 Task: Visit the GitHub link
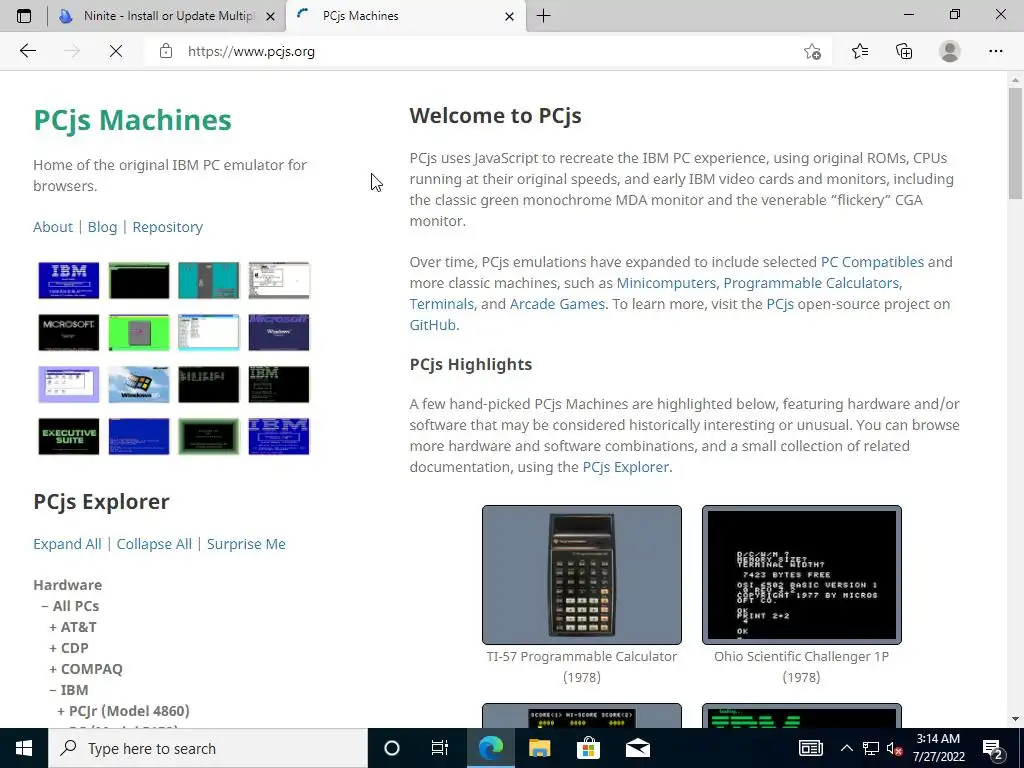coord(432,325)
